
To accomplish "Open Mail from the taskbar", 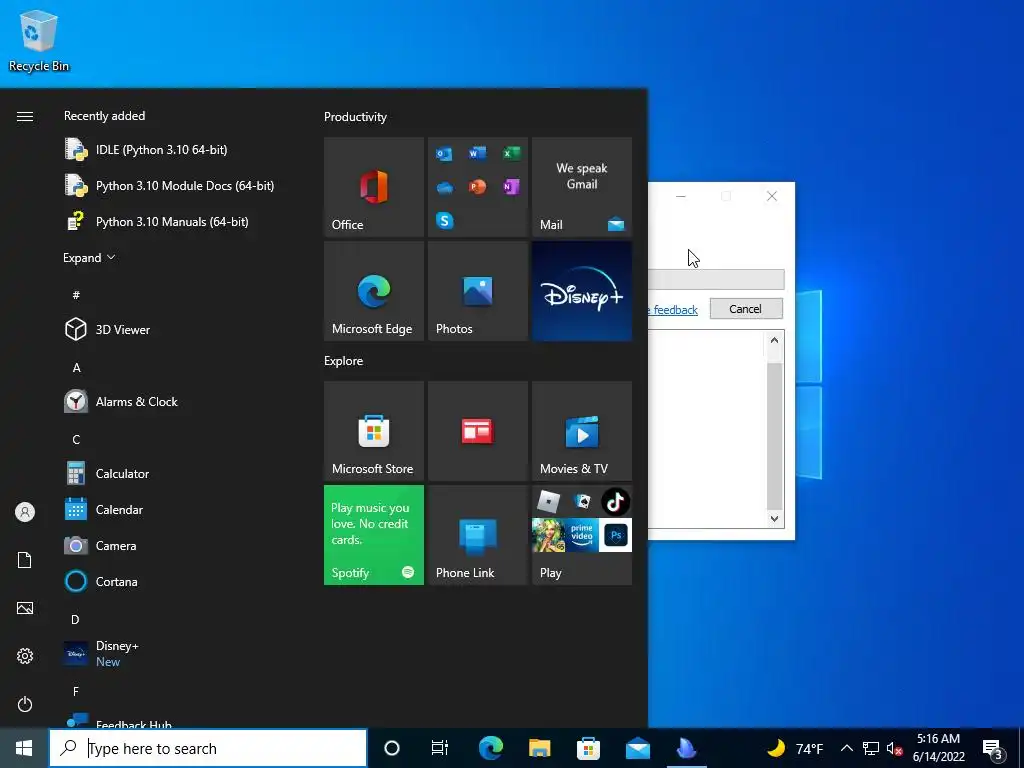I will click(x=637, y=748).
